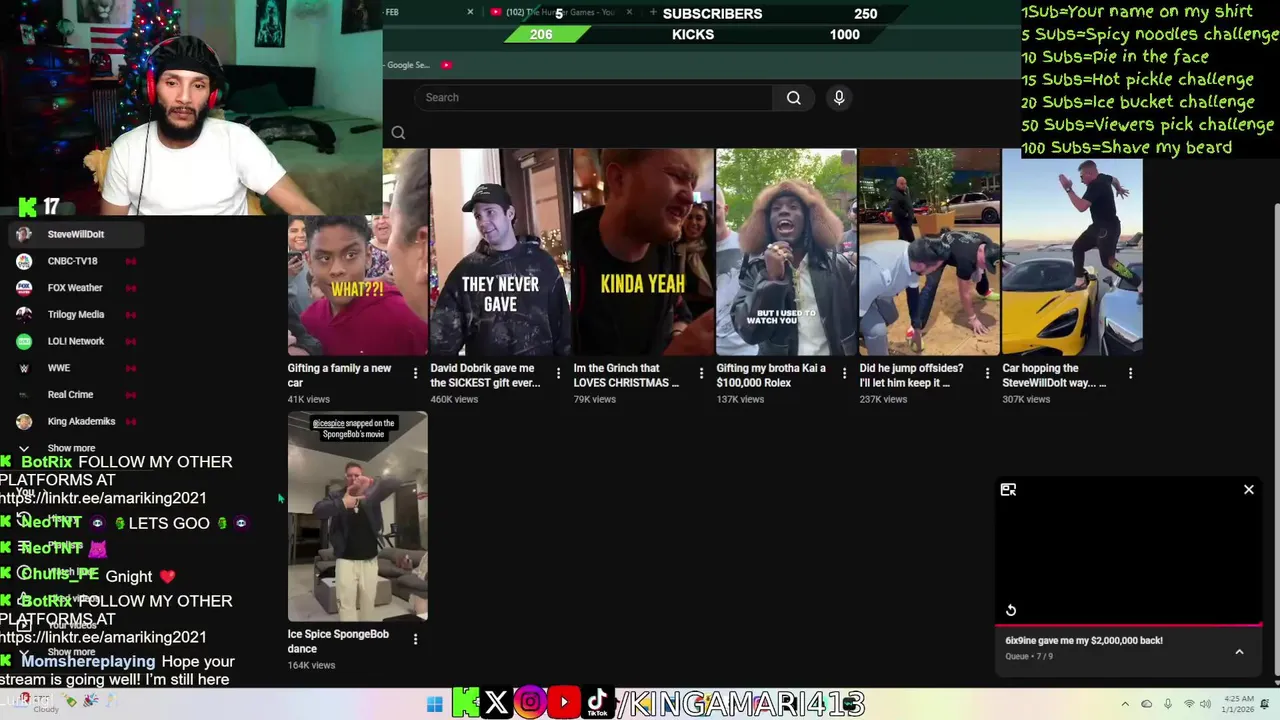Click the linktr.ee/amariking2021 link in top chat message

[103, 498]
